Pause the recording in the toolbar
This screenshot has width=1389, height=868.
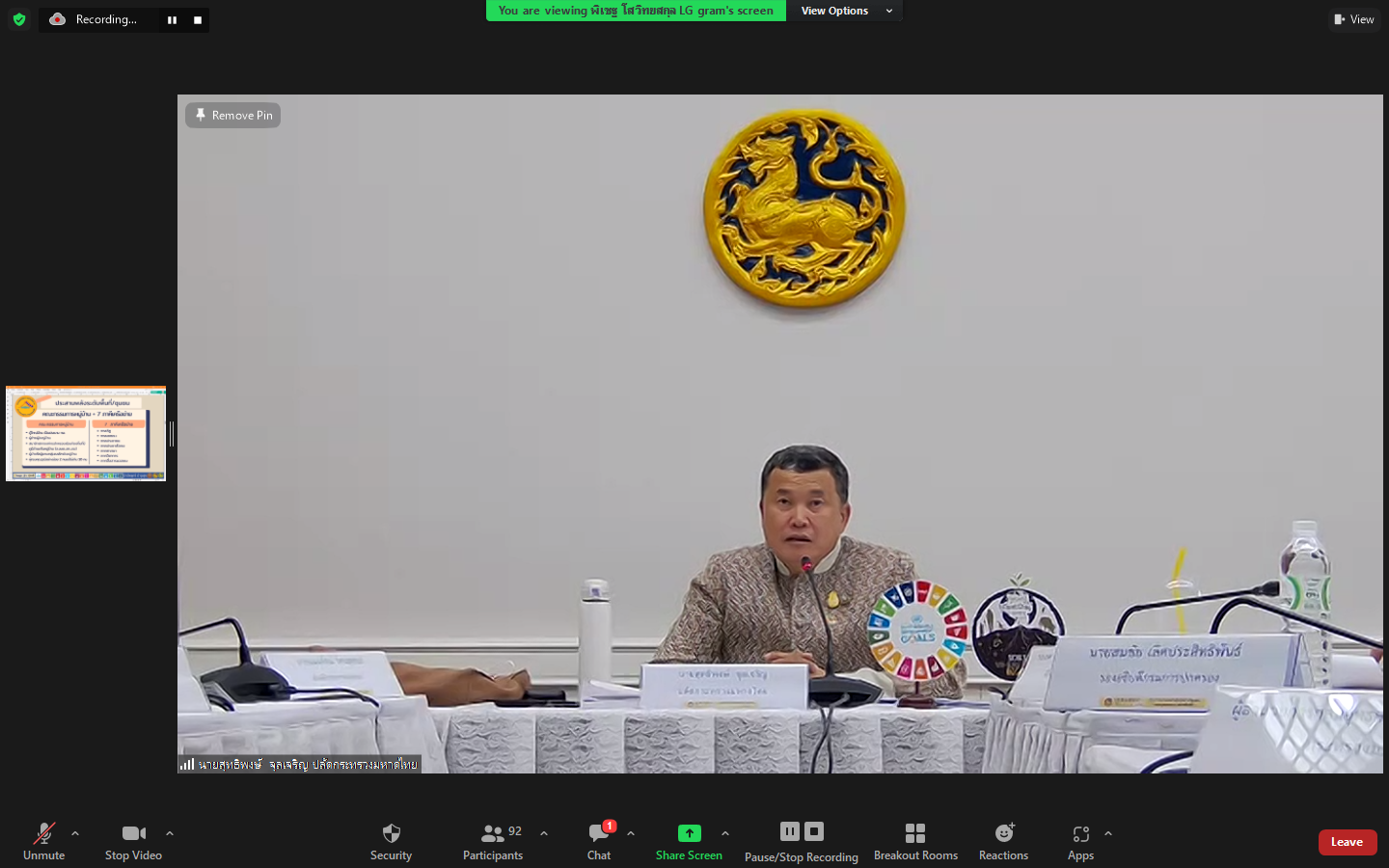pyautogui.click(x=790, y=831)
